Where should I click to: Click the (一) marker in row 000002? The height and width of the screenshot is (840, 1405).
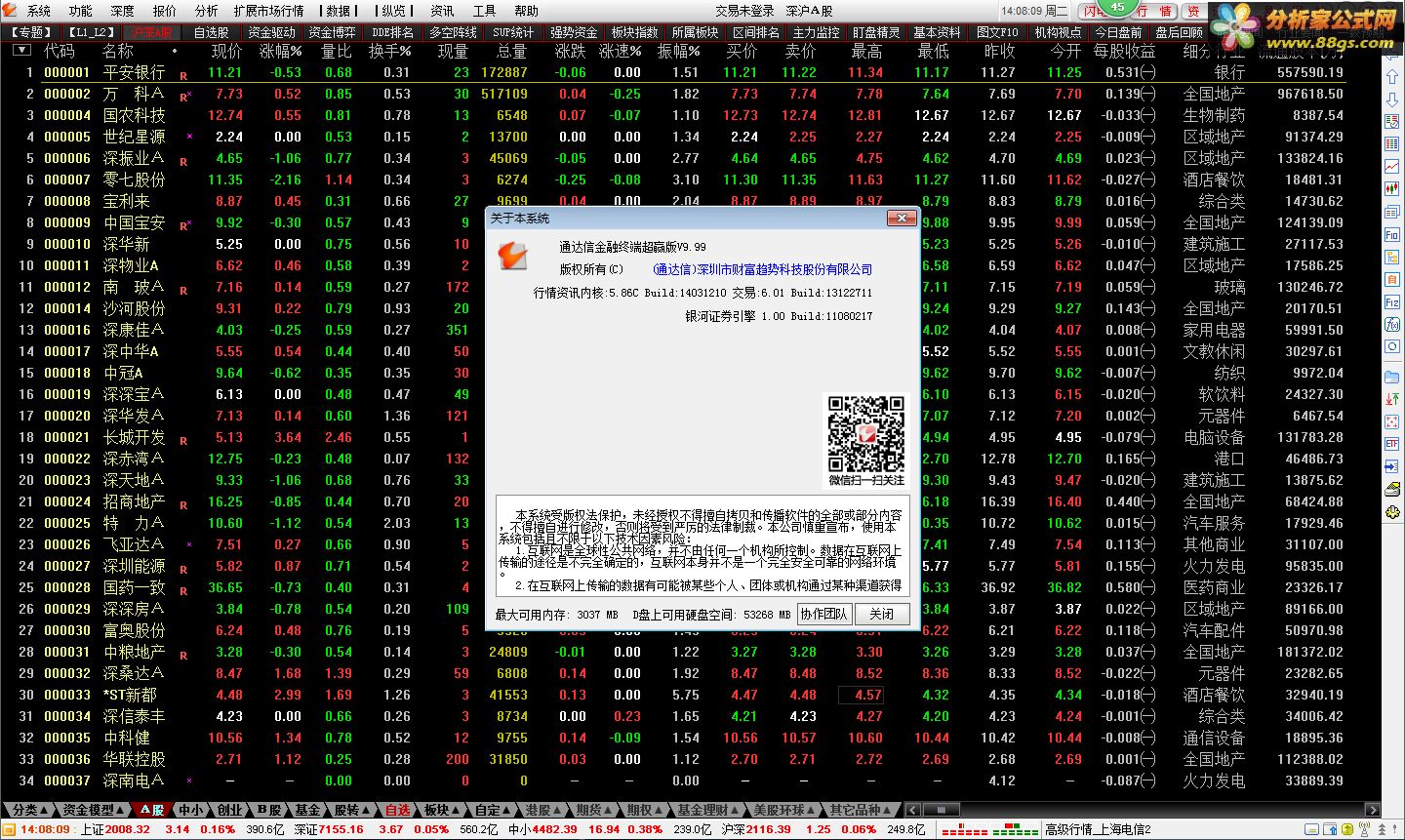click(1148, 94)
